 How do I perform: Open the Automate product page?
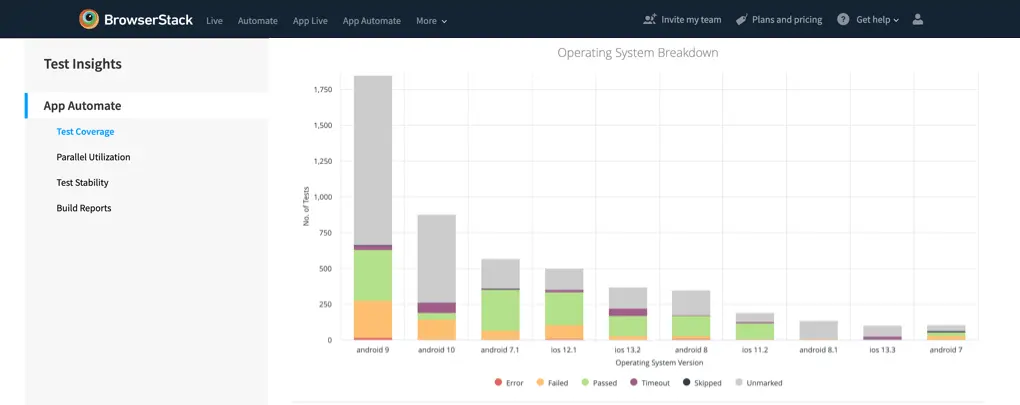tap(258, 21)
